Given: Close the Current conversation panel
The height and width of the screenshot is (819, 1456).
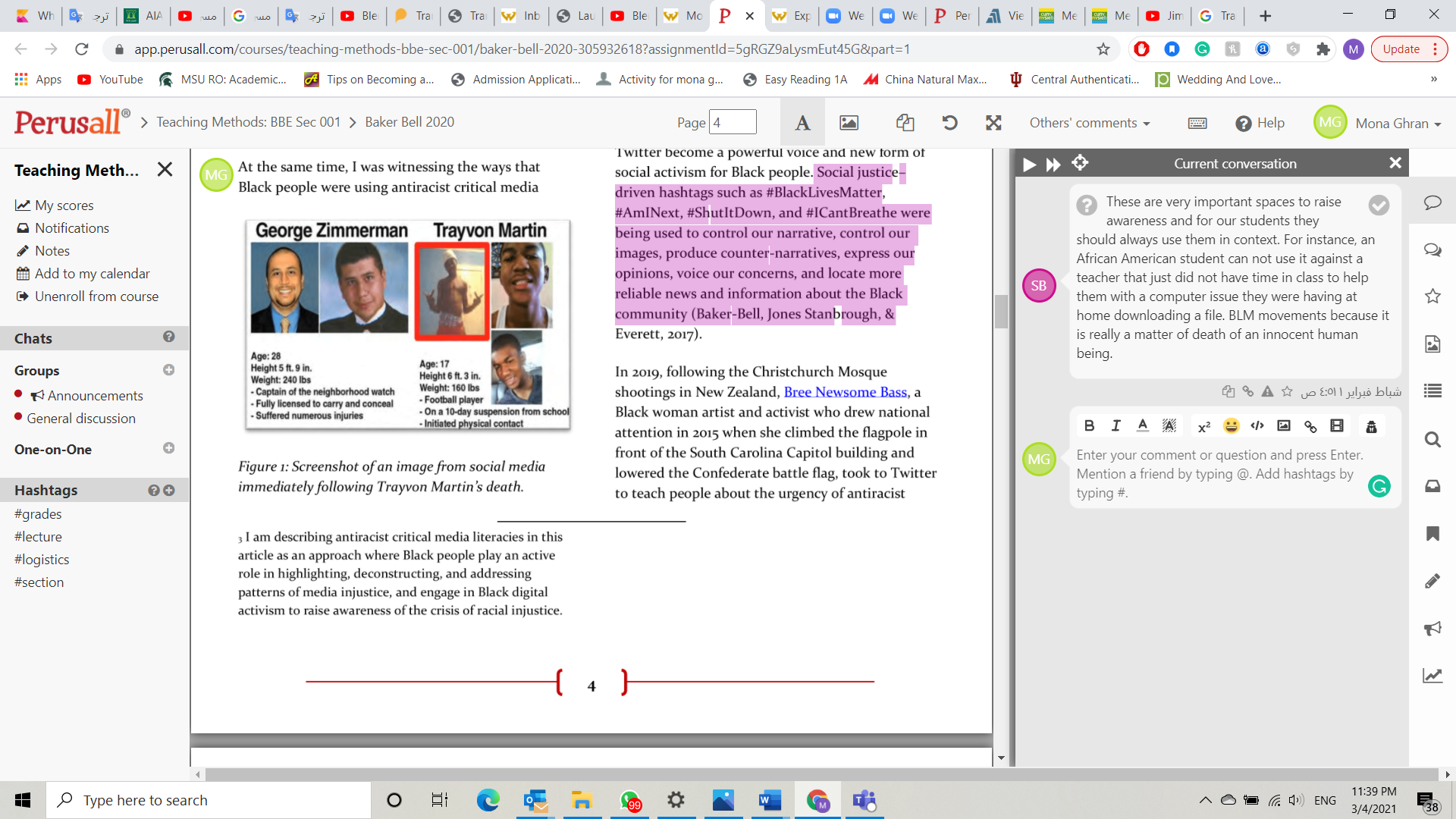Looking at the screenshot, I should (x=1395, y=163).
